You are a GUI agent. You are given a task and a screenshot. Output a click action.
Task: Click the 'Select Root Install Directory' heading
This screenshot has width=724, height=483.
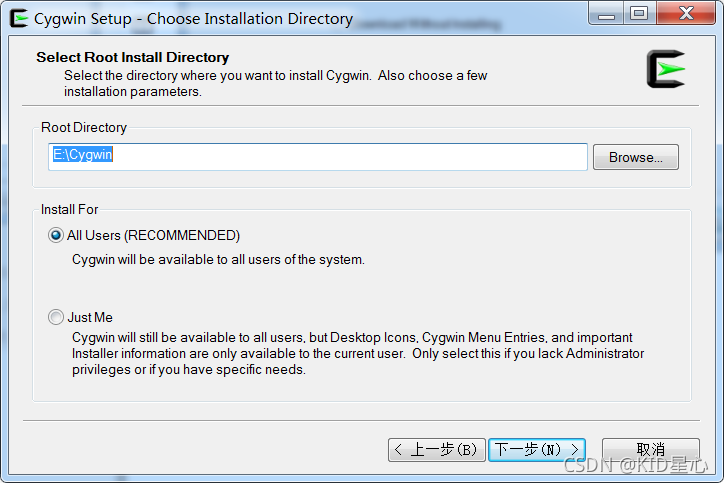[x=133, y=57]
